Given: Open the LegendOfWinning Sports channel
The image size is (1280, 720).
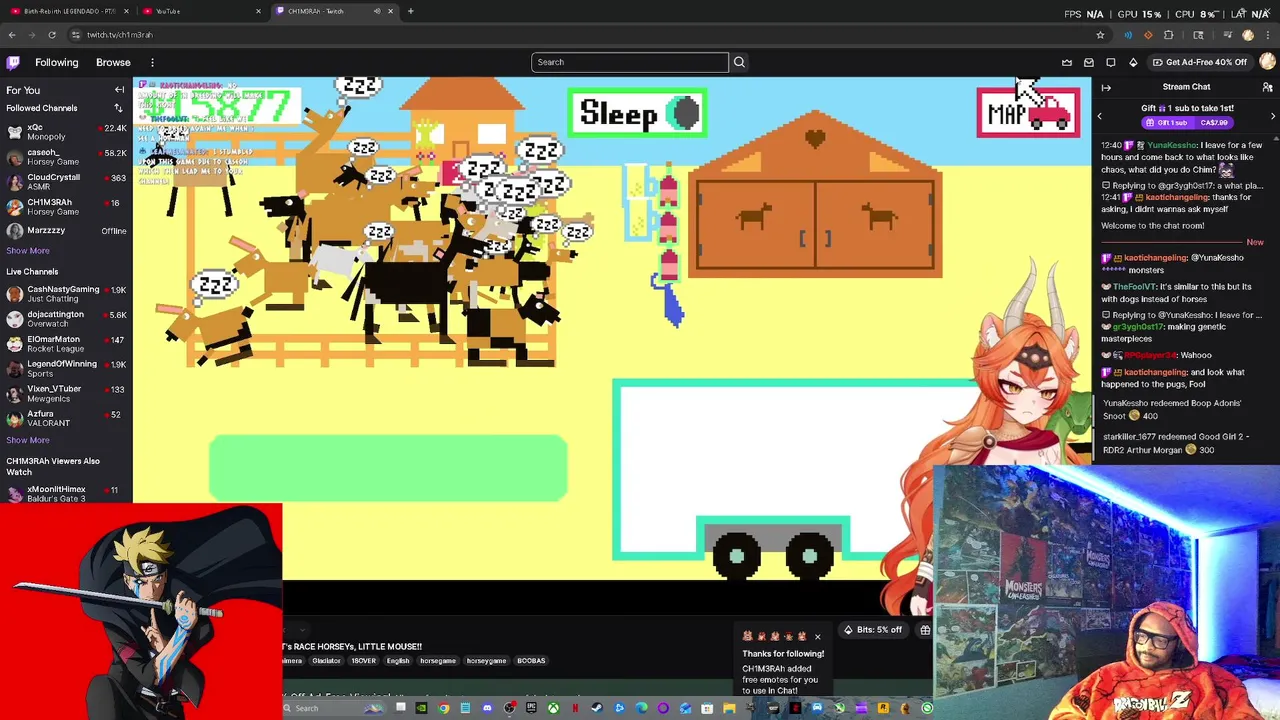Looking at the screenshot, I should [66, 368].
